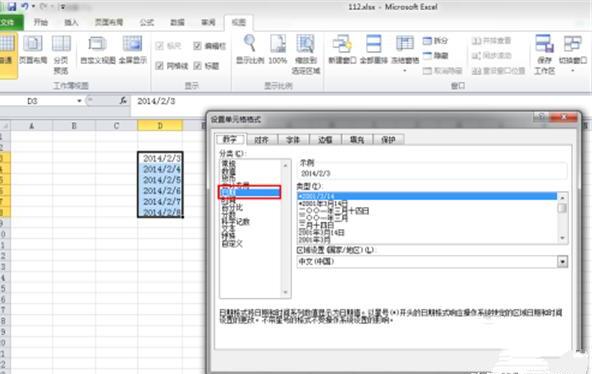592x374 pixels.
Task: Click cell containing 2014/2/4
Action: (160, 169)
